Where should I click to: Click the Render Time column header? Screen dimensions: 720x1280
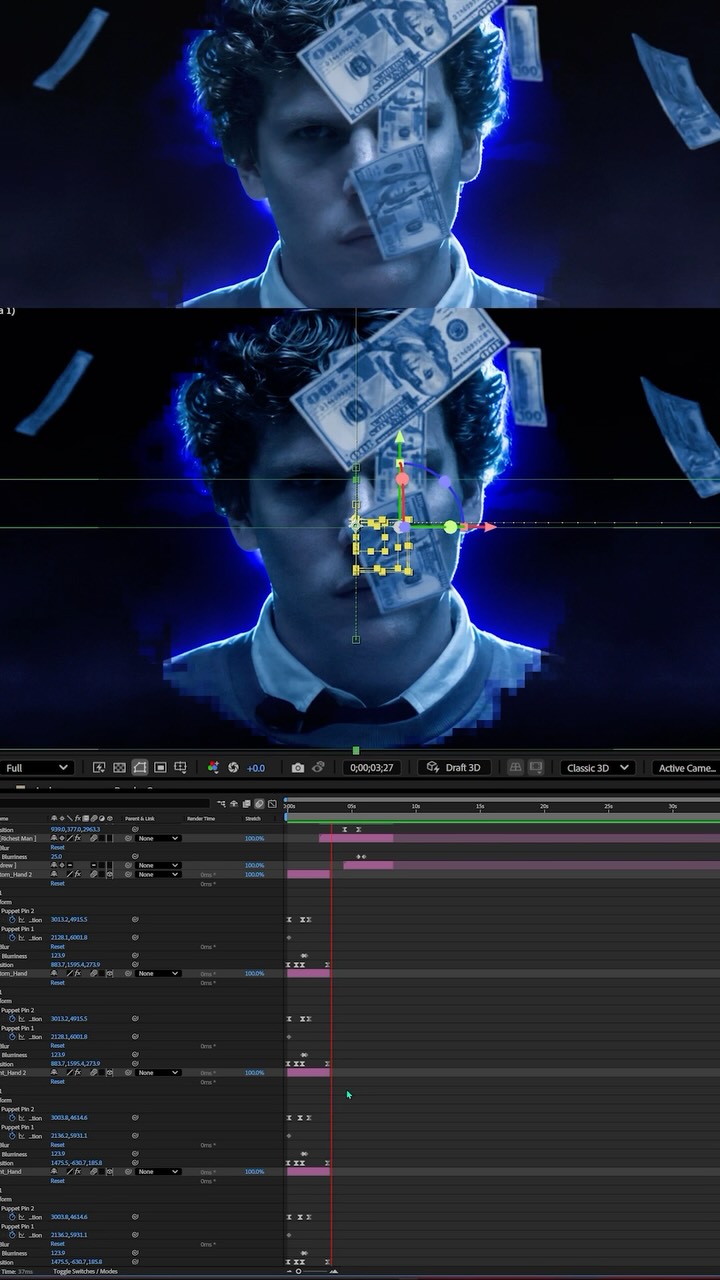(201, 818)
